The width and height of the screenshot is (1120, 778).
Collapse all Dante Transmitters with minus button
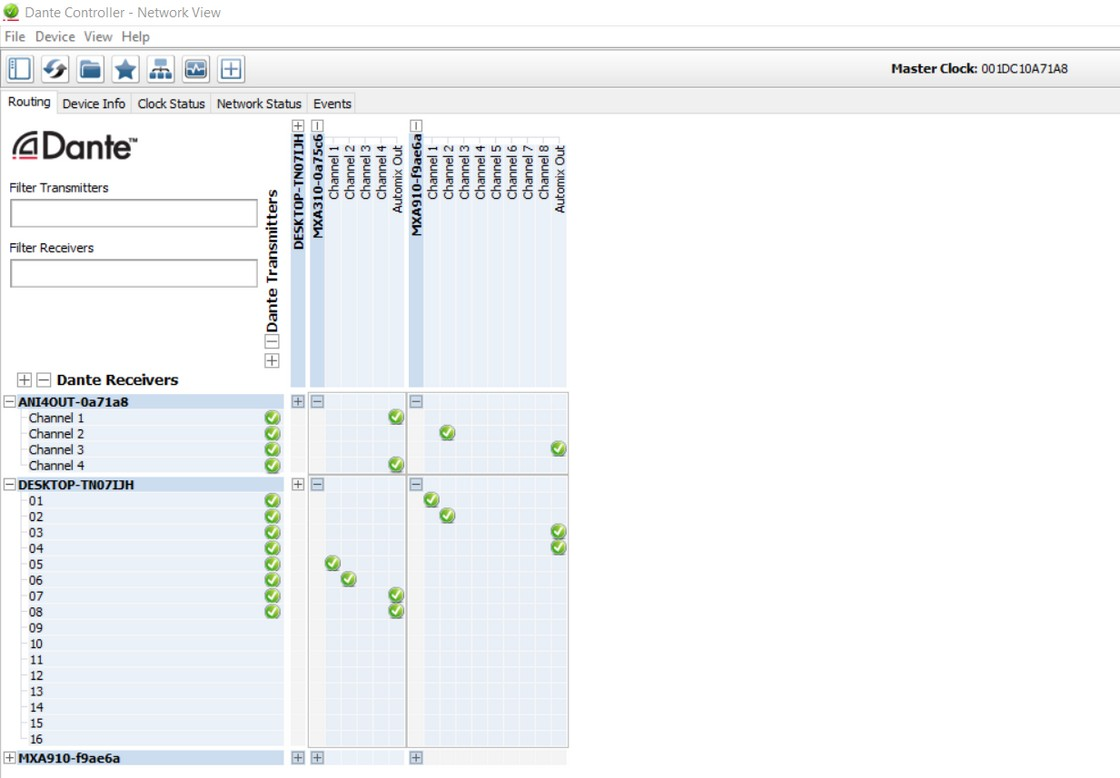pos(272,341)
